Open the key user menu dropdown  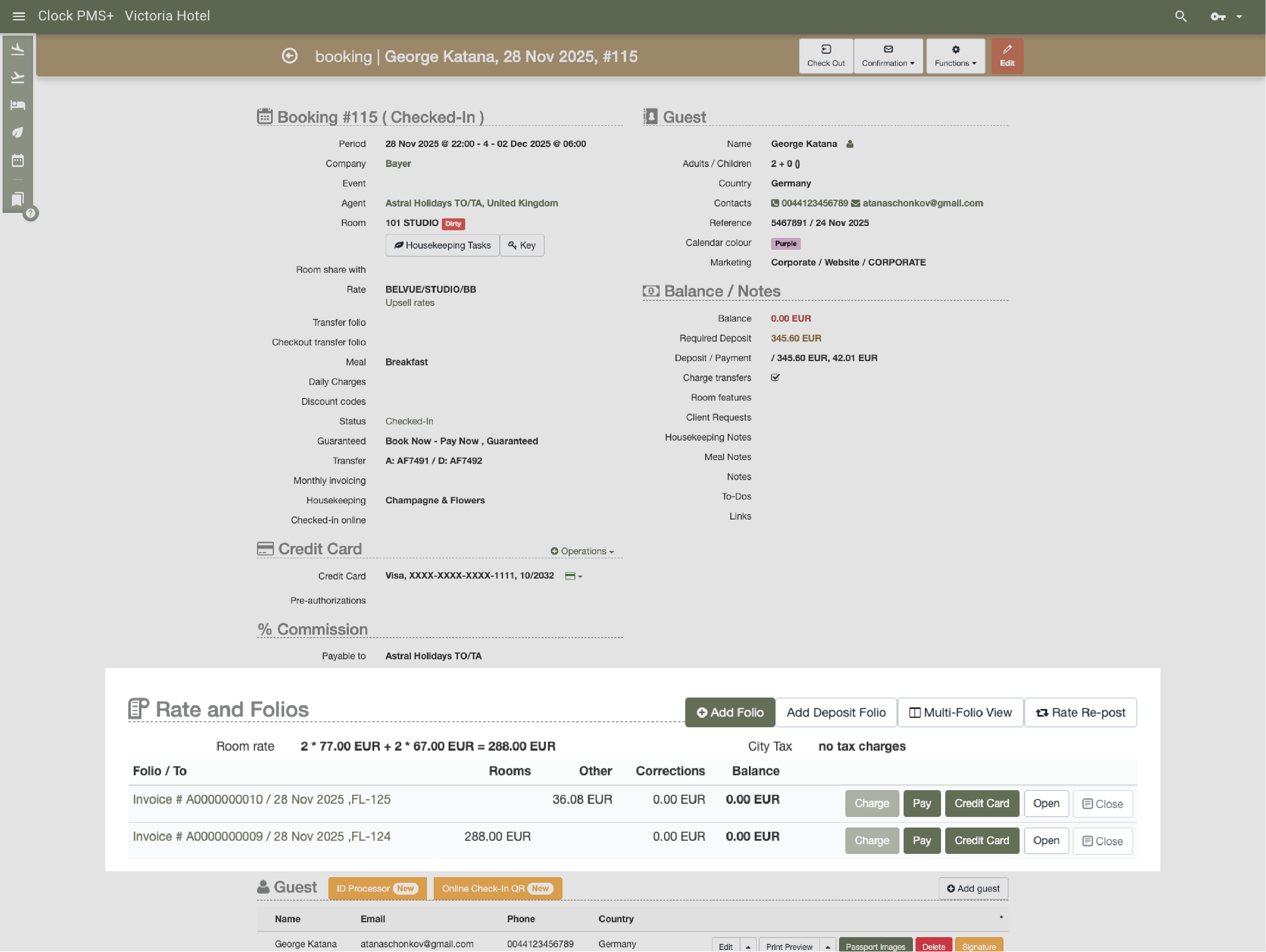point(1225,16)
